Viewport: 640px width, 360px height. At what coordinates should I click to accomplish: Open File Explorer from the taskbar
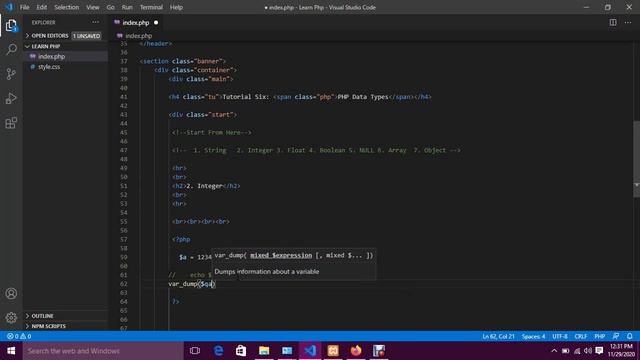[x=264, y=351]
